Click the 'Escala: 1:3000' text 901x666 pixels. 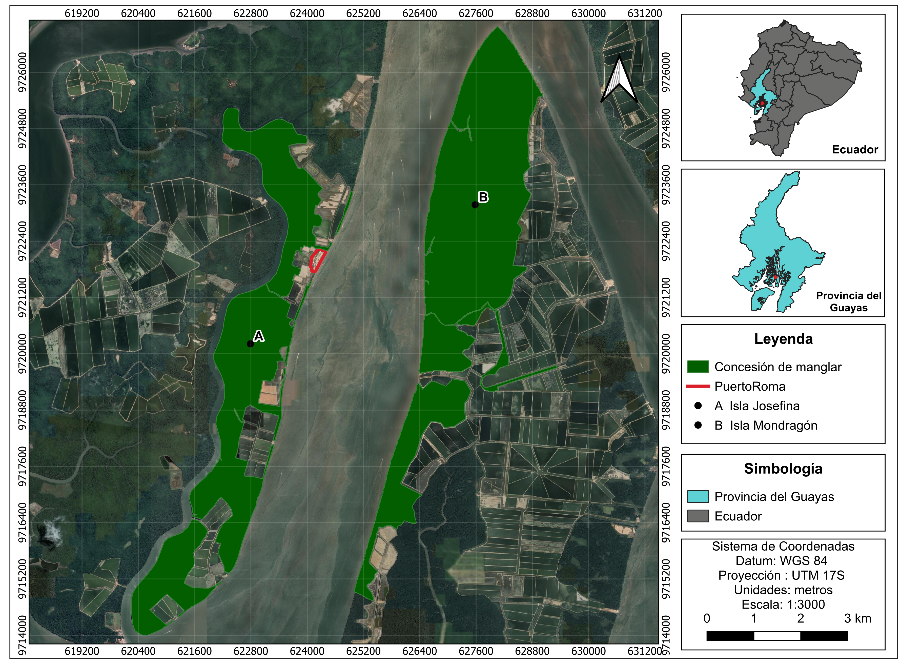coord(783,605)
